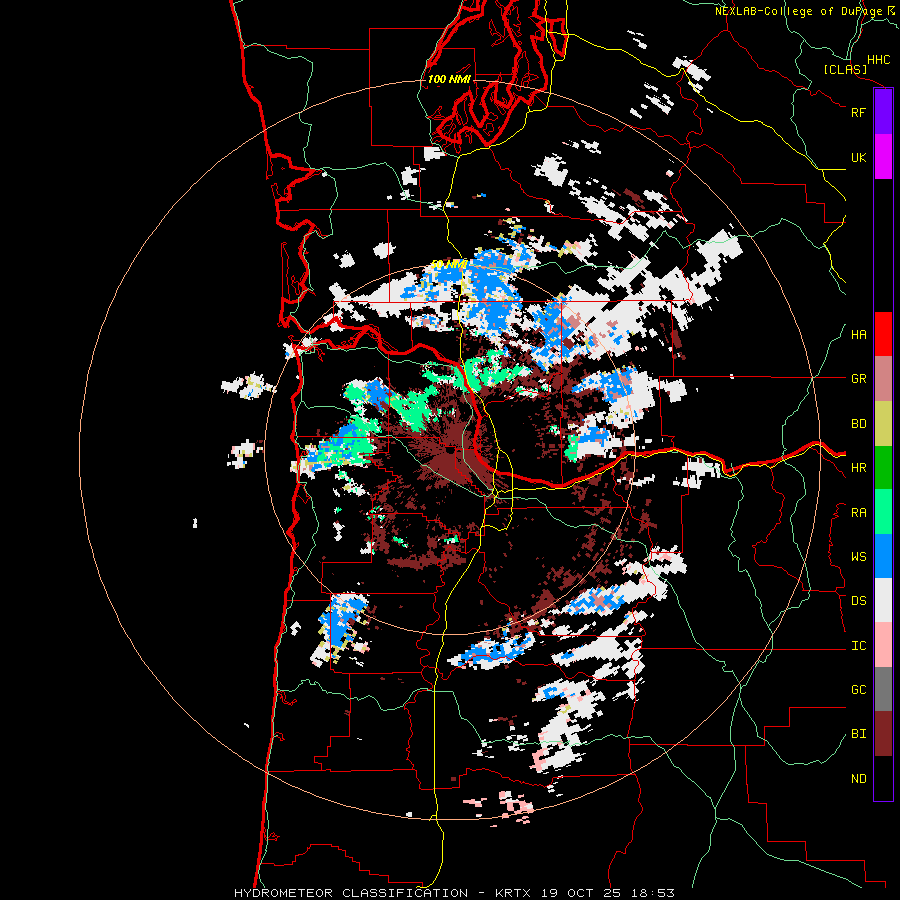900x900 pixels.
Task: Click the 'WS' legend label text
Action: coord(858,557)
